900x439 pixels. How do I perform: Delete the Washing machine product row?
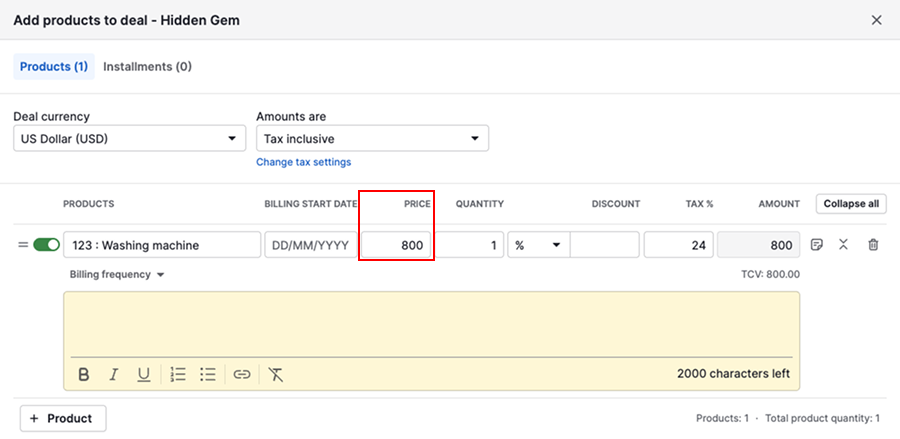[x=873, y=245]
